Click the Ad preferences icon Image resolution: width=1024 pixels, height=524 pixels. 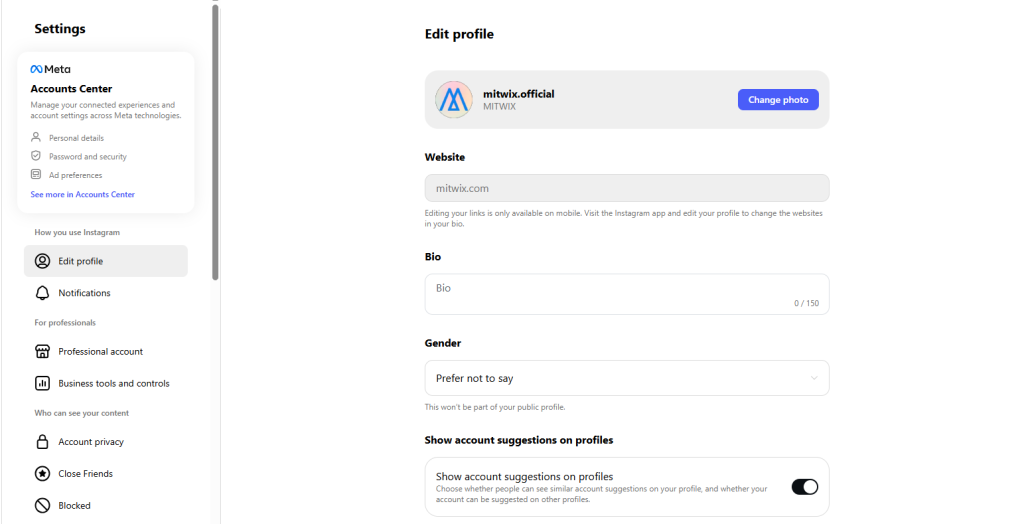[36, 175]
